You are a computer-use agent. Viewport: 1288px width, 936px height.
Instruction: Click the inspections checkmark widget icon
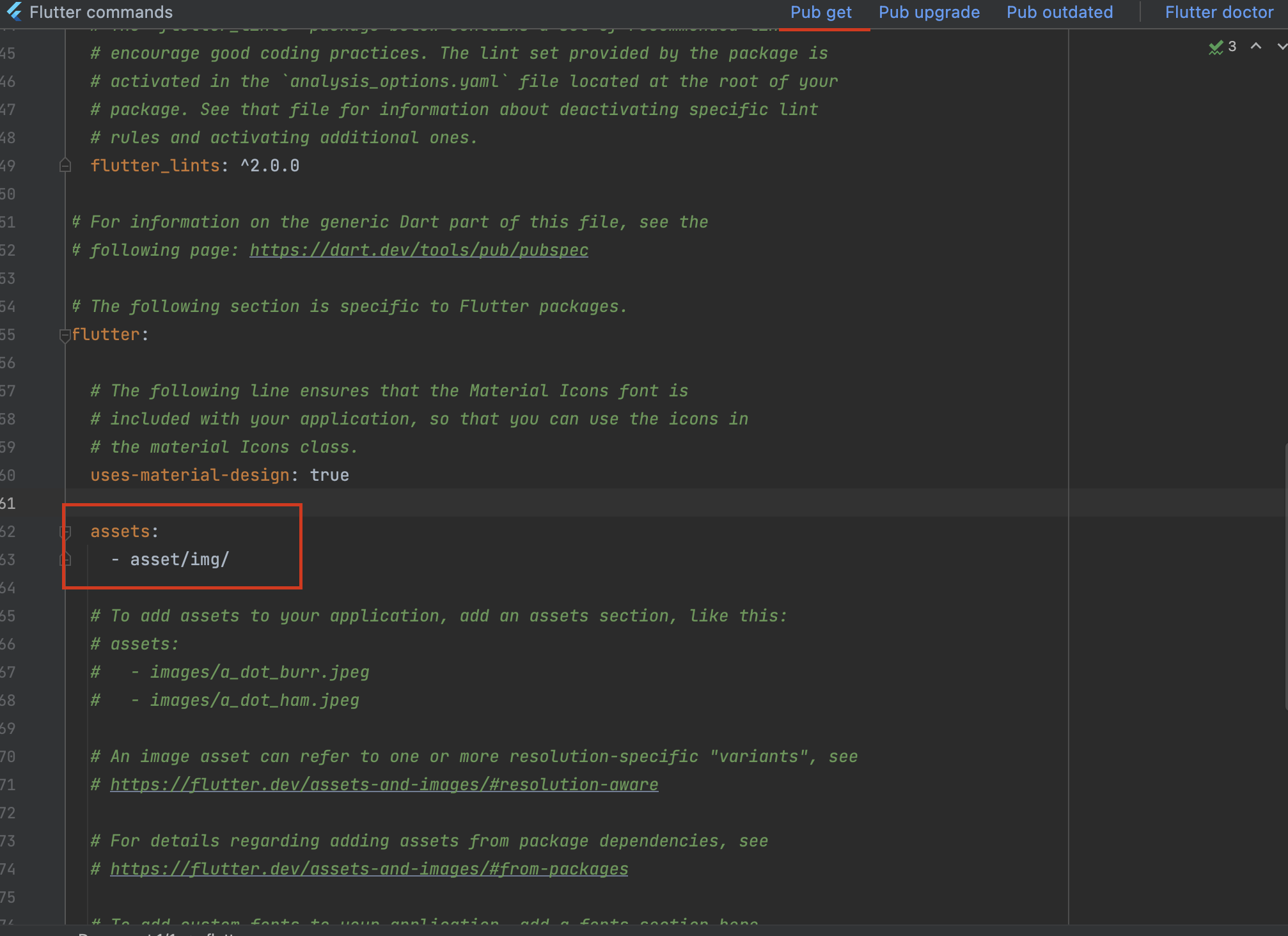[x=1215, y=47]
